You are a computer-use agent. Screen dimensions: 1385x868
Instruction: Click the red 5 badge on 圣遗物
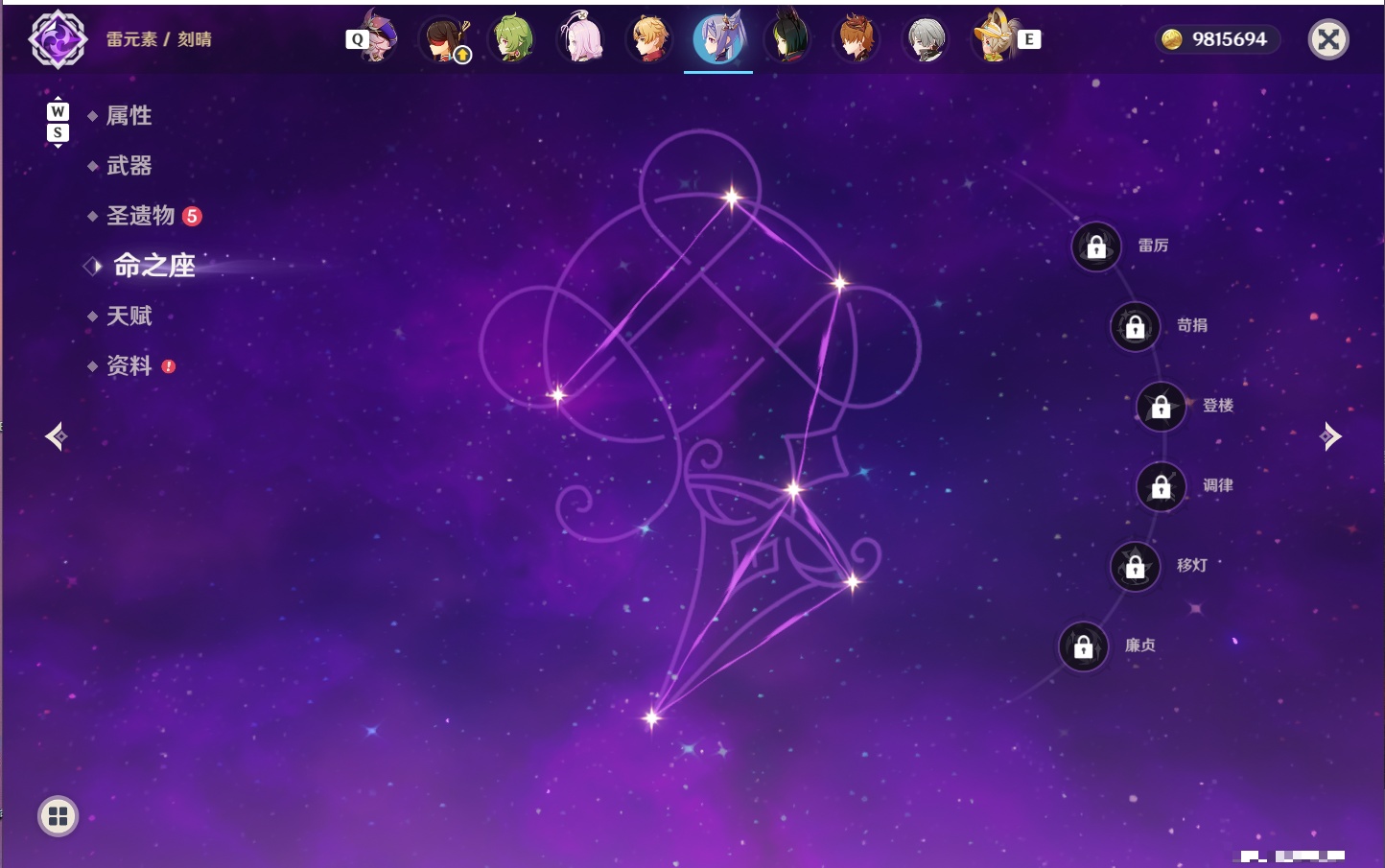point(192,216)
